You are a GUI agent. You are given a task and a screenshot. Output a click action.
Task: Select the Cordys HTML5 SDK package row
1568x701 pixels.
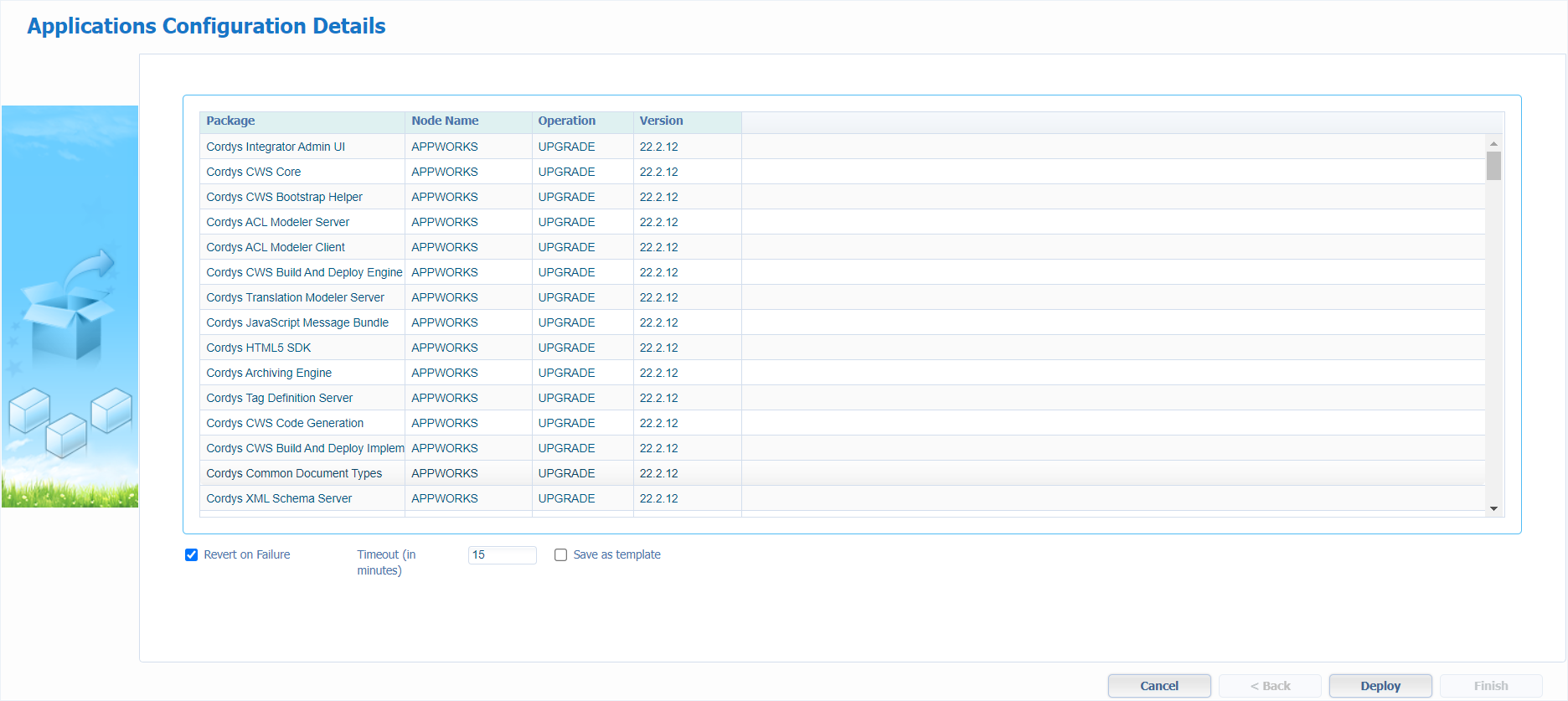click(x=259, y=348)
